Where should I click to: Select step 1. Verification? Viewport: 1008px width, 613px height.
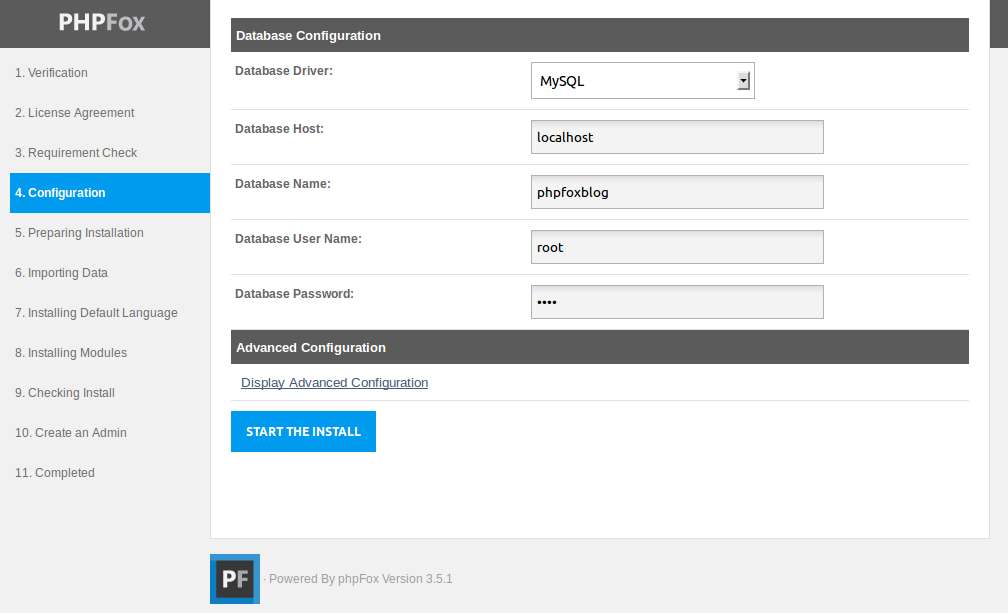tap(51, 73)
